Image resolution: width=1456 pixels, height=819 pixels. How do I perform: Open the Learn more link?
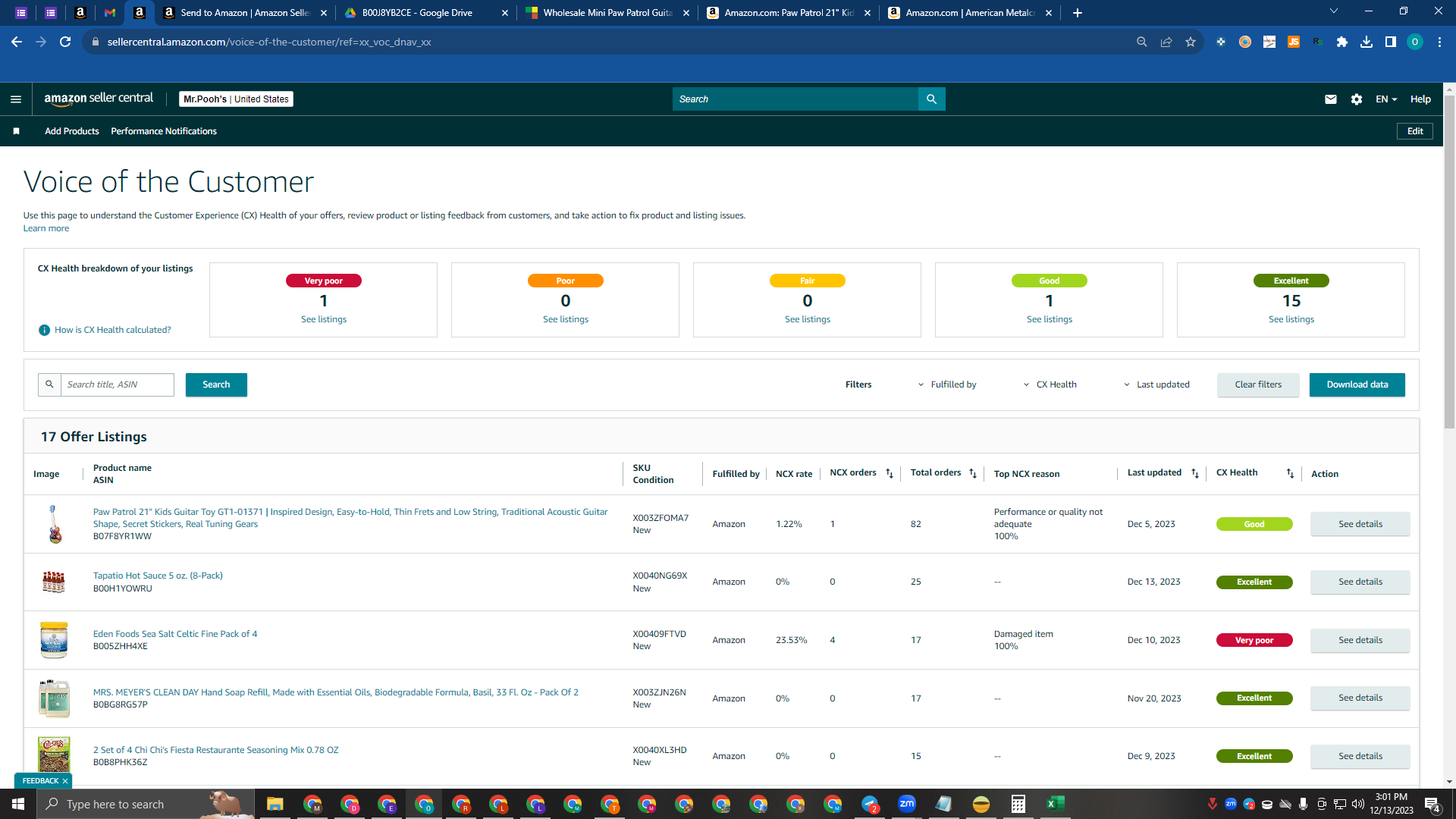[46, 228]
